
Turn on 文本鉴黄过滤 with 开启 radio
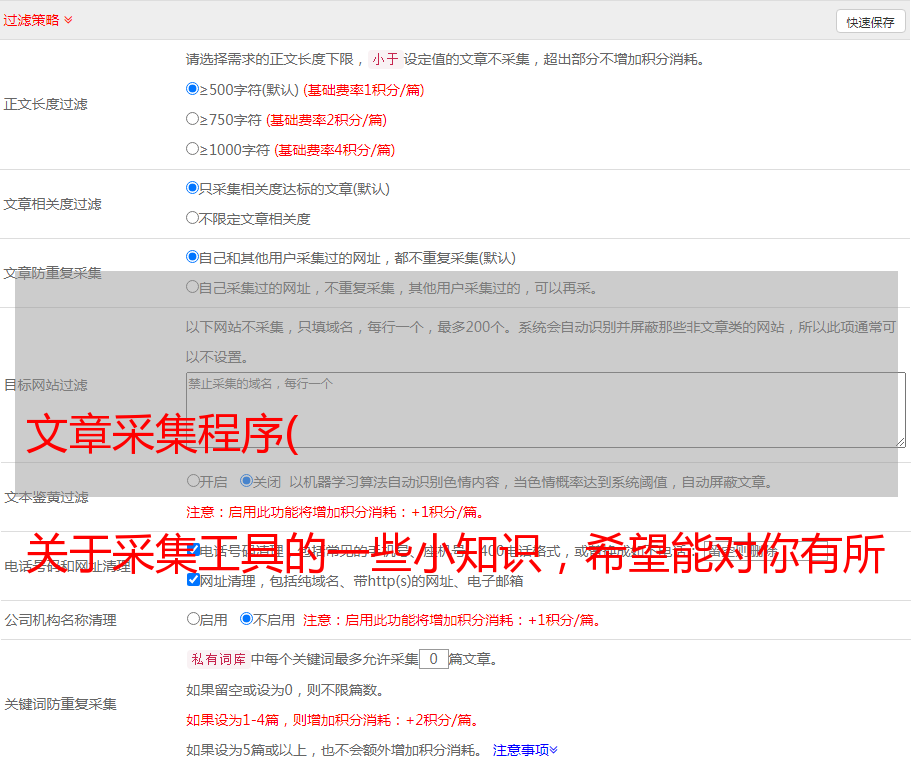[x=193, y=481]
